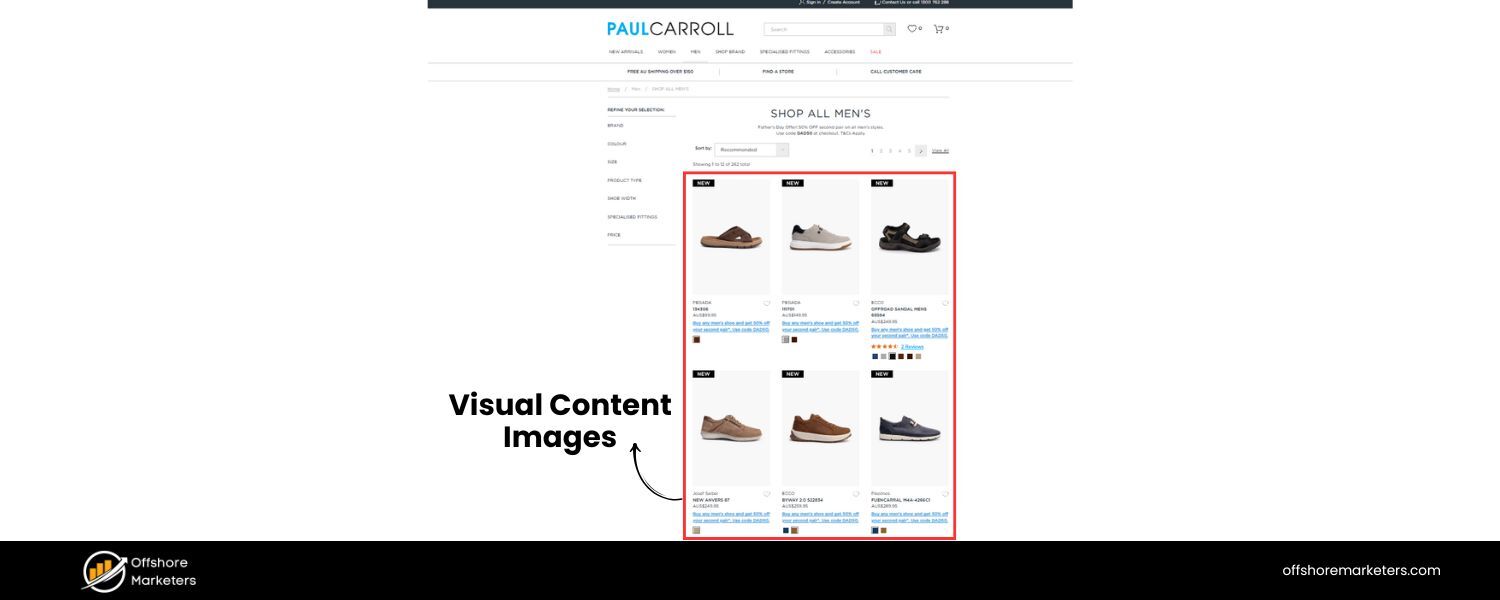Favorite the ECCO OFFROAD sandal via its heart icon
This screenshot has width=1500, height=600.
click(946, 302)
